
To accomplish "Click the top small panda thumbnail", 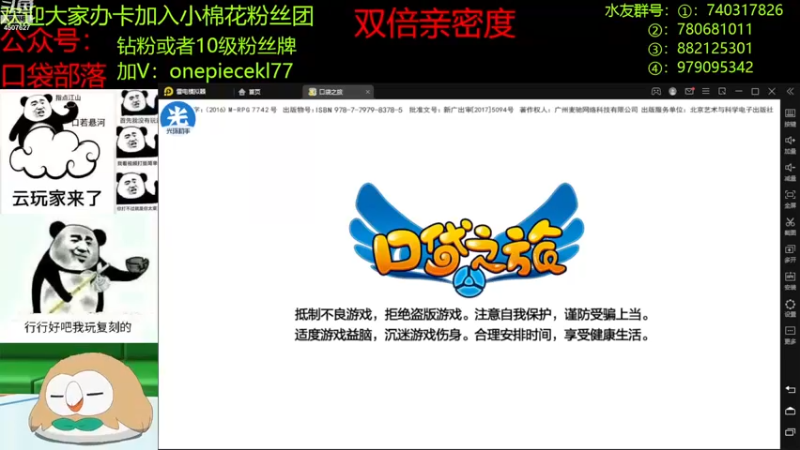I will 138,106.
